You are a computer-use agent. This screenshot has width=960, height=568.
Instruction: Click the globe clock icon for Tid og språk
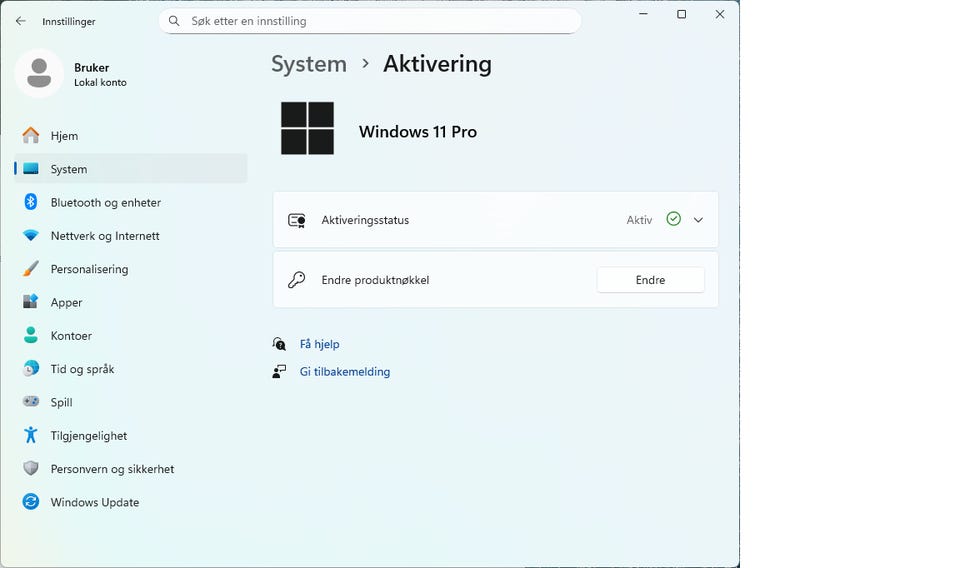pos(31,368)
